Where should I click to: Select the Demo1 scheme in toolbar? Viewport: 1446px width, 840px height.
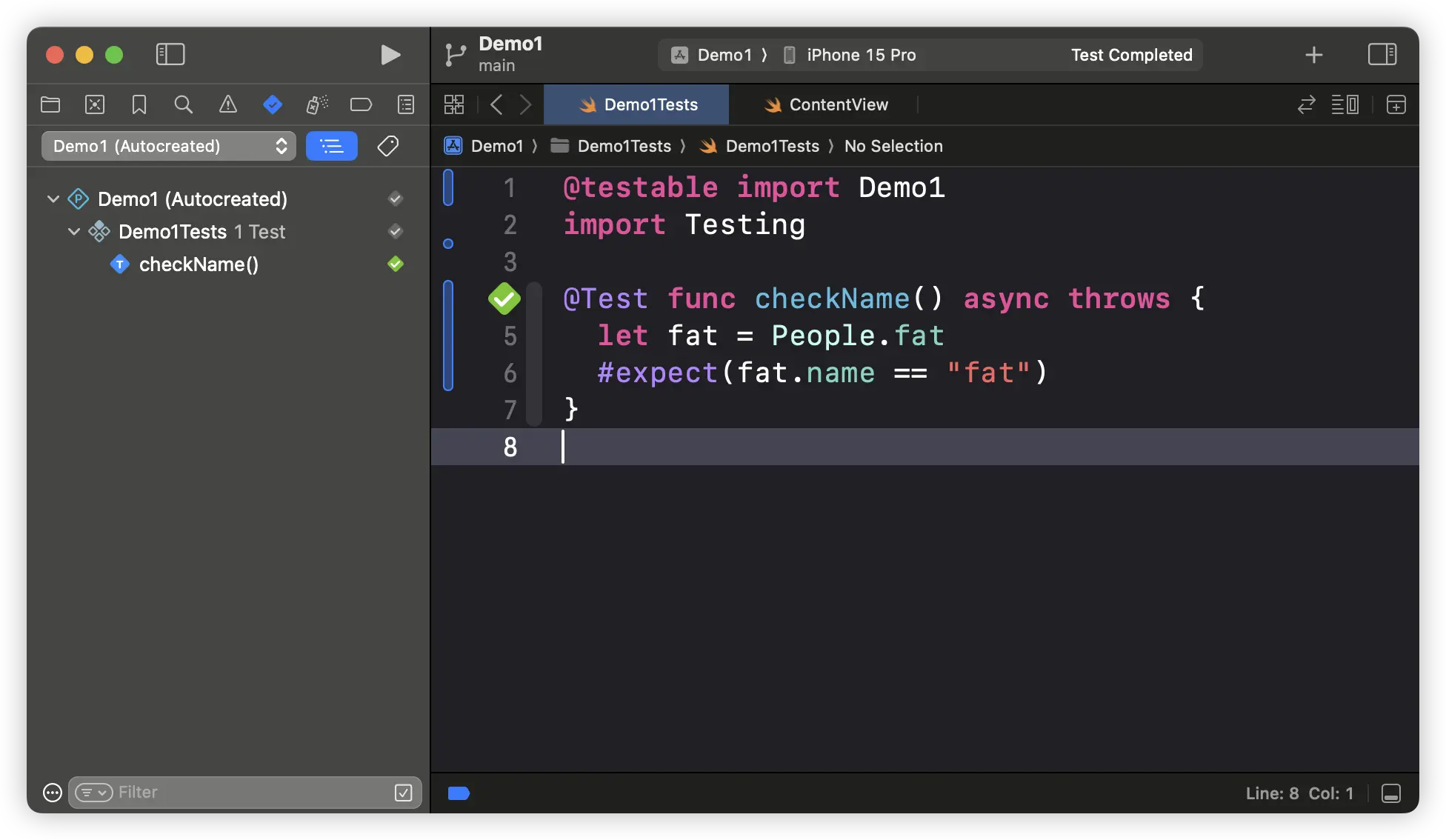pyautogui.click(x=712, y=55)
